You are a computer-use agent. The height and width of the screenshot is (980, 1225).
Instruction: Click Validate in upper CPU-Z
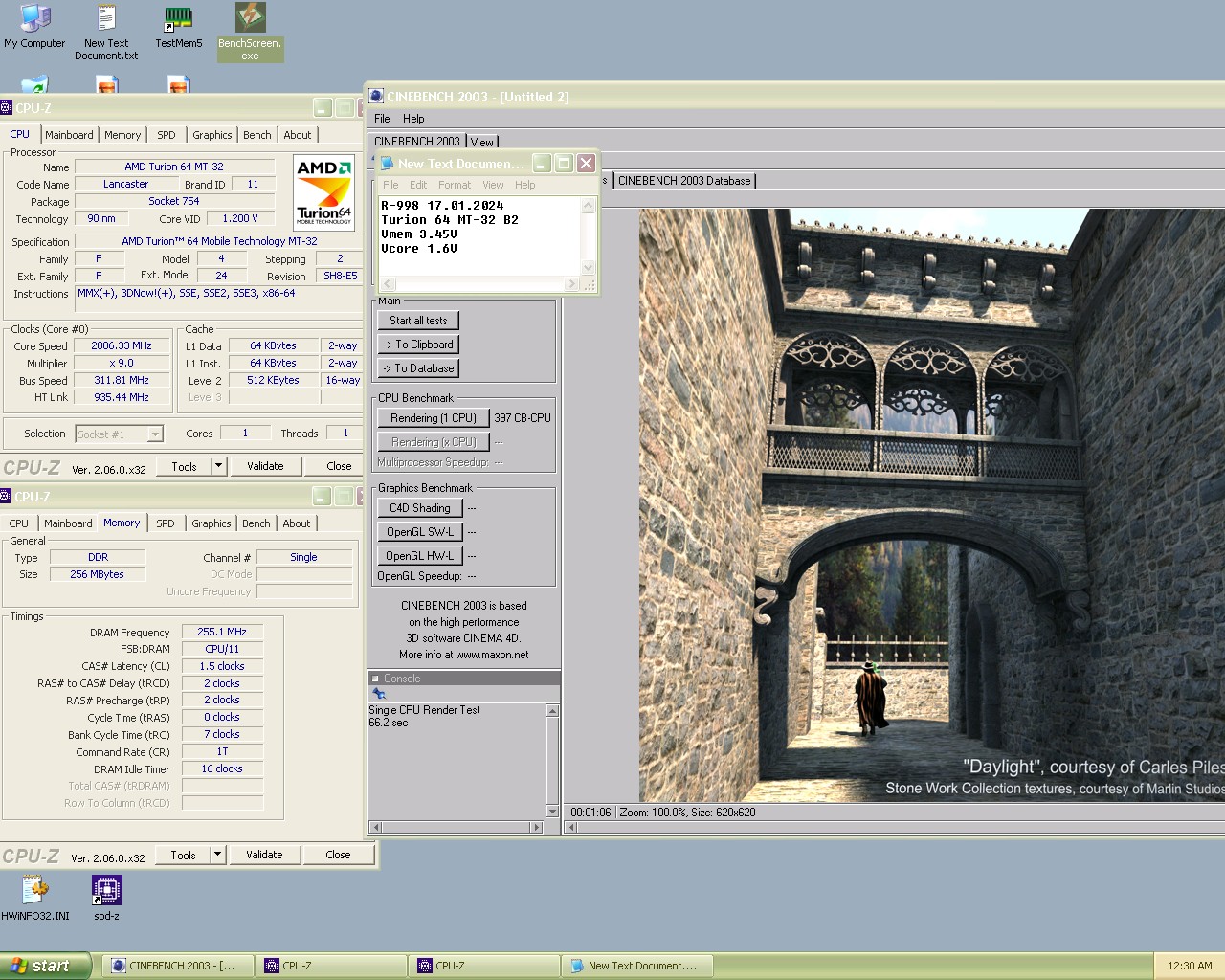click(265, 466)
